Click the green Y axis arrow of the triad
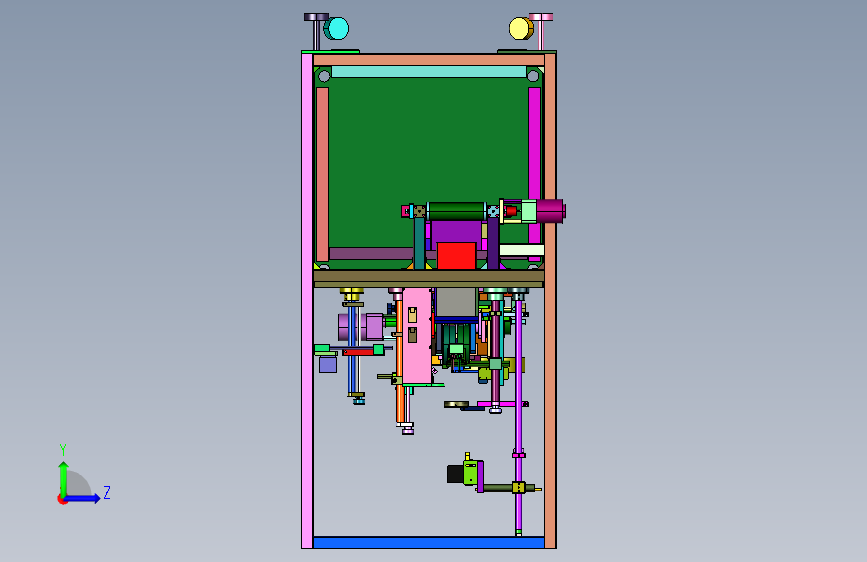 click(x=64, y=477)
